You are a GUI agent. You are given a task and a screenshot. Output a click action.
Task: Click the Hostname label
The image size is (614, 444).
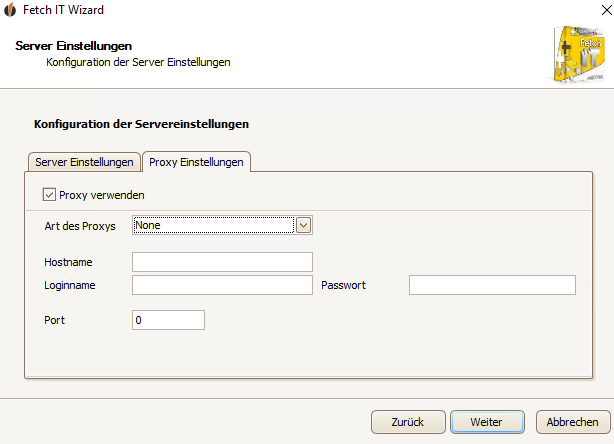(x=68, y=262)
